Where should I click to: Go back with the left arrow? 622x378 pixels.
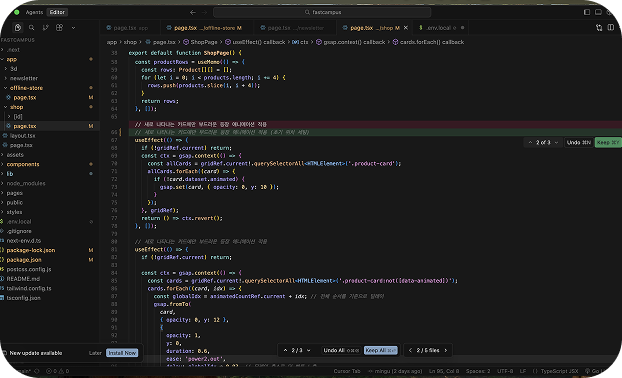(193, 12)
